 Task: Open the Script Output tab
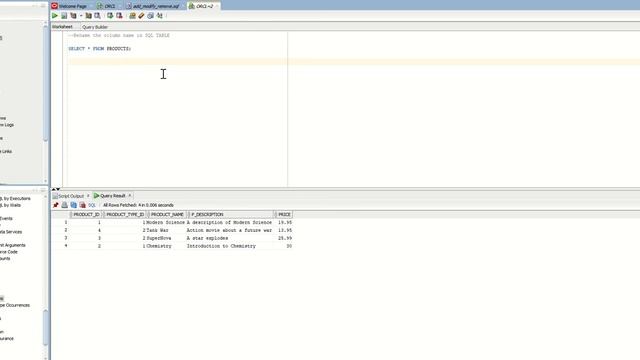(68, 196)
